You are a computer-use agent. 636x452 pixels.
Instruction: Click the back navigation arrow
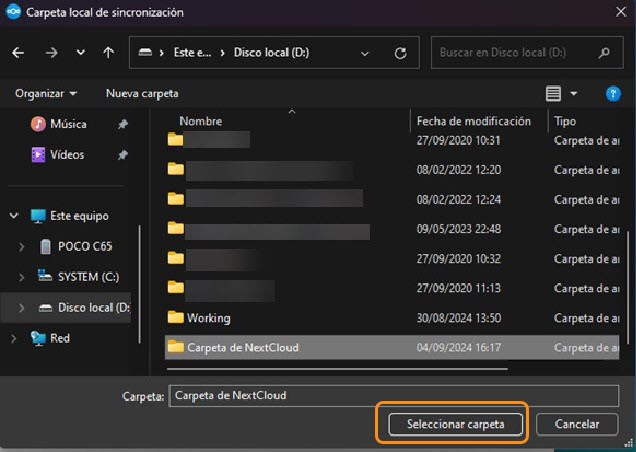18,53
